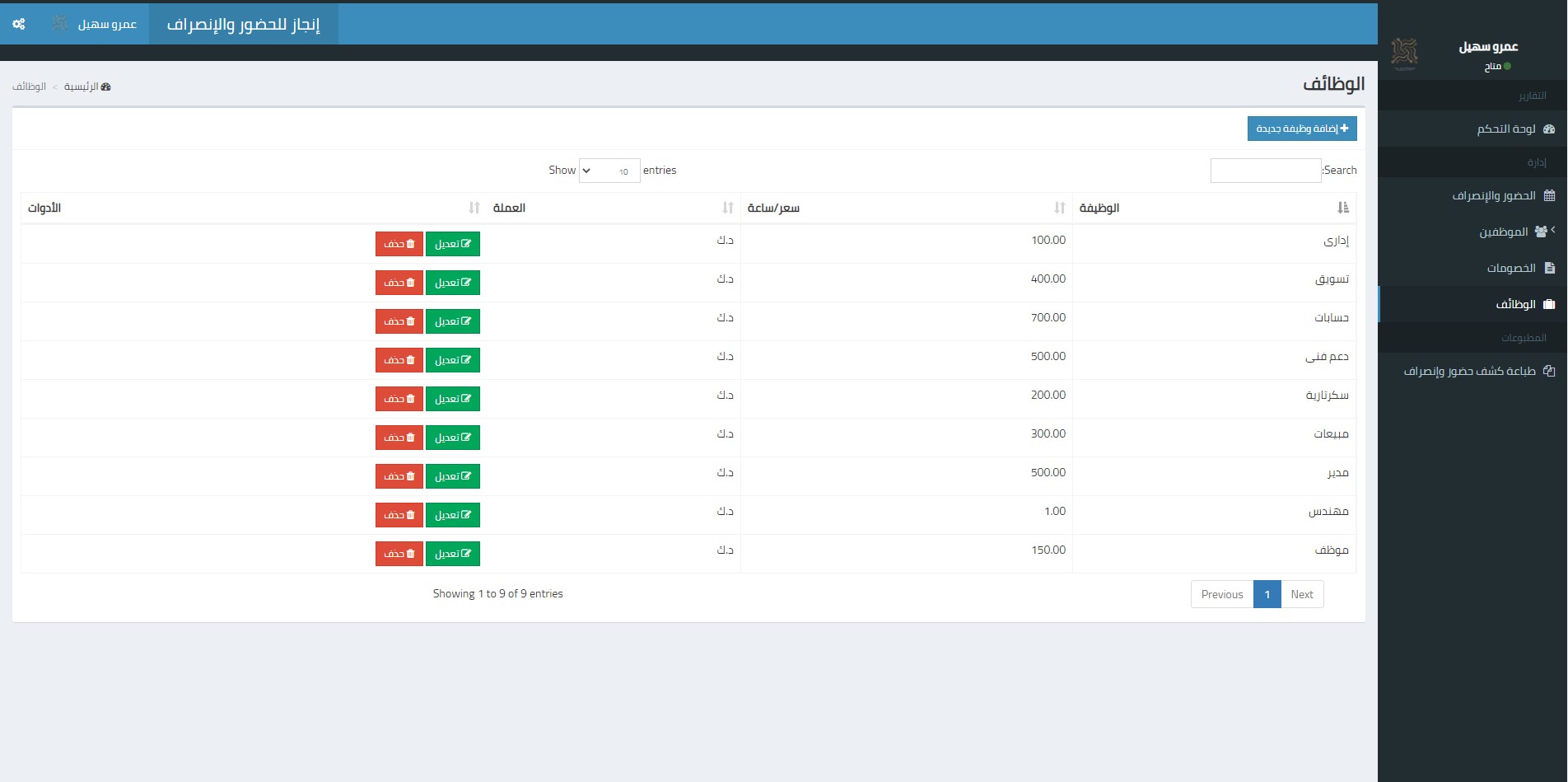Open لوحة التحكم dashboard menu item
Image resolution: width=1568 pixels, height=782 pixels.
point(1473,129)
